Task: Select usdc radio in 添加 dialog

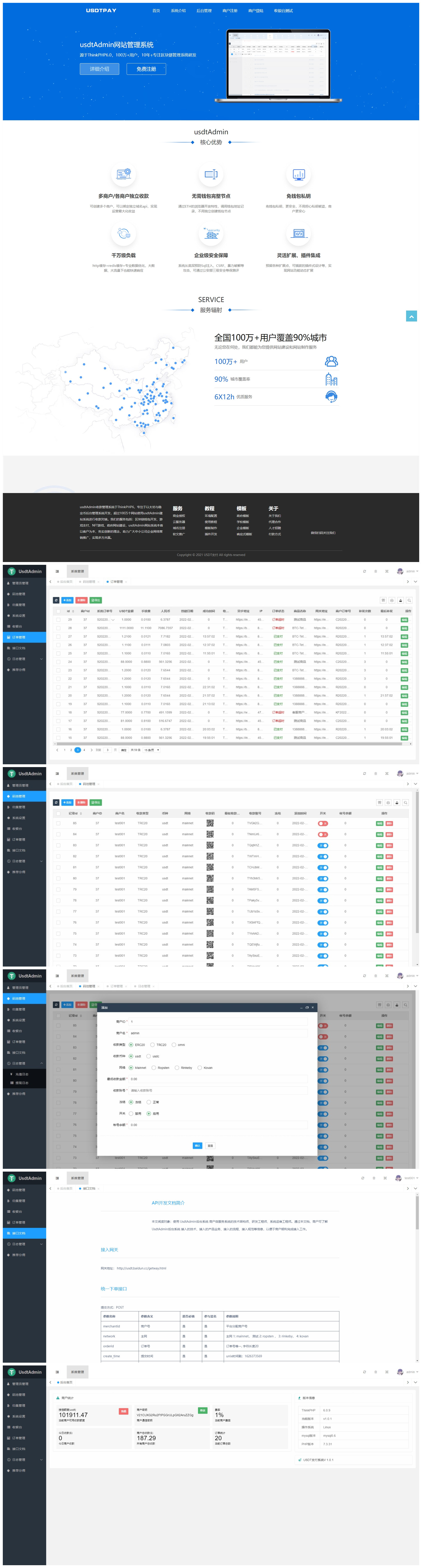Action: (x=149, y=1056)
